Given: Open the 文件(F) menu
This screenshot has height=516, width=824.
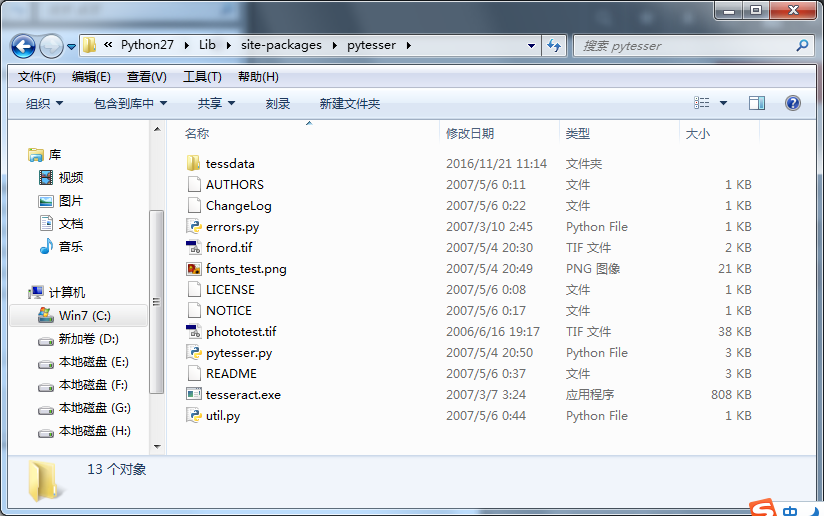Looking at the screenshot, I should (36, 77).
